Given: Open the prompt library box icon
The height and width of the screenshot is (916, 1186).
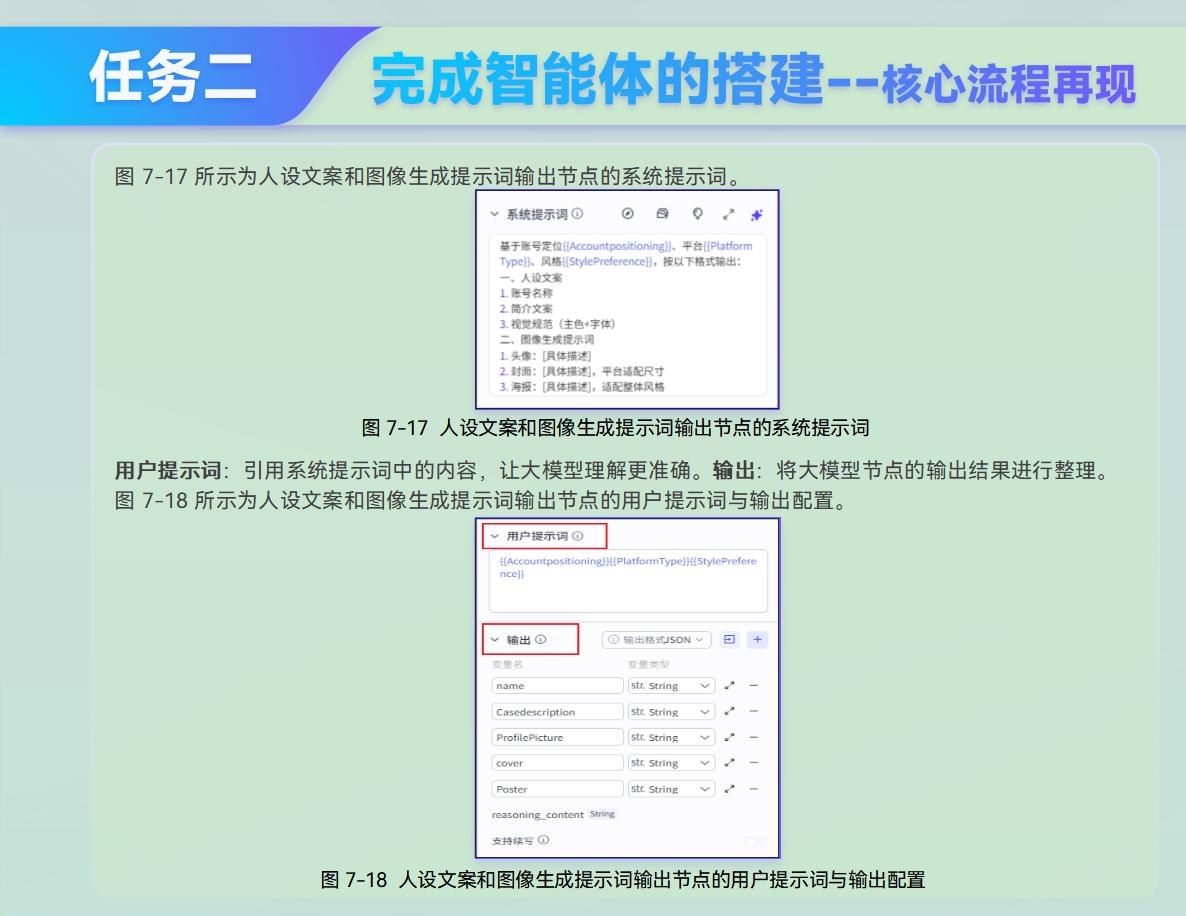Looking at the screenshot, I should click(x=663, y=214).
